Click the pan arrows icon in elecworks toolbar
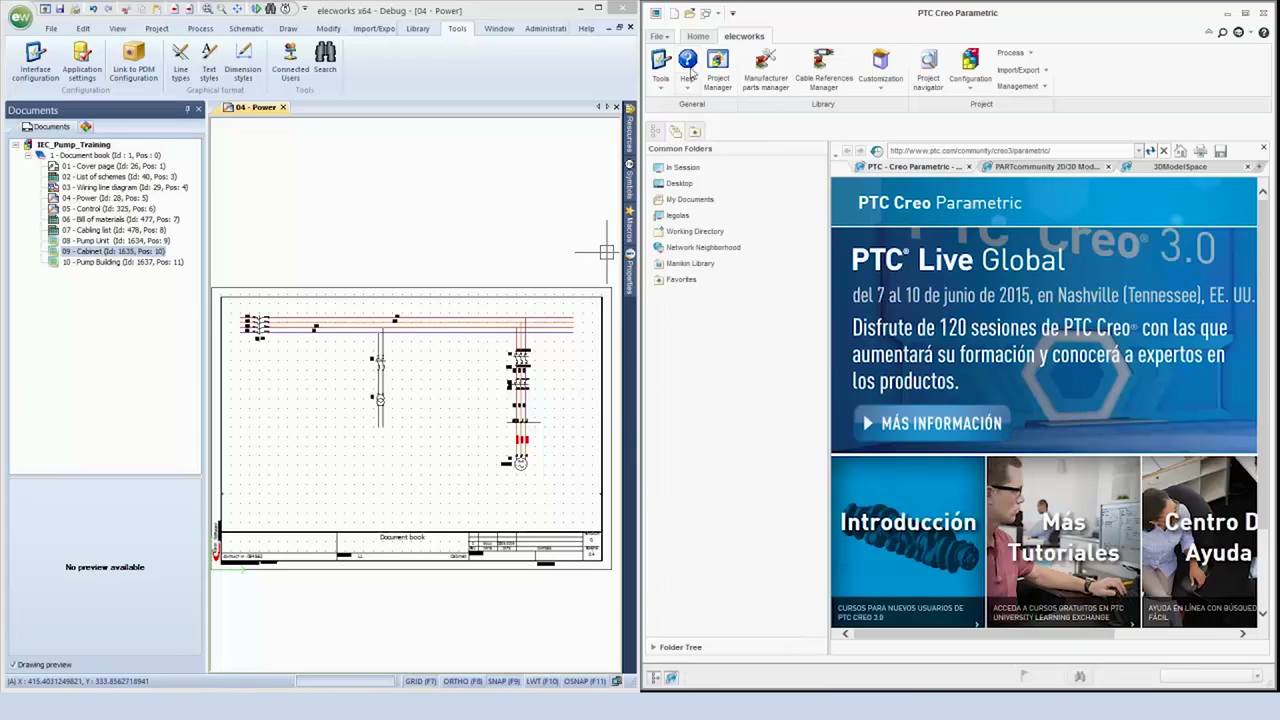Viewport: 1280px width, 720px height. point(237,9)
